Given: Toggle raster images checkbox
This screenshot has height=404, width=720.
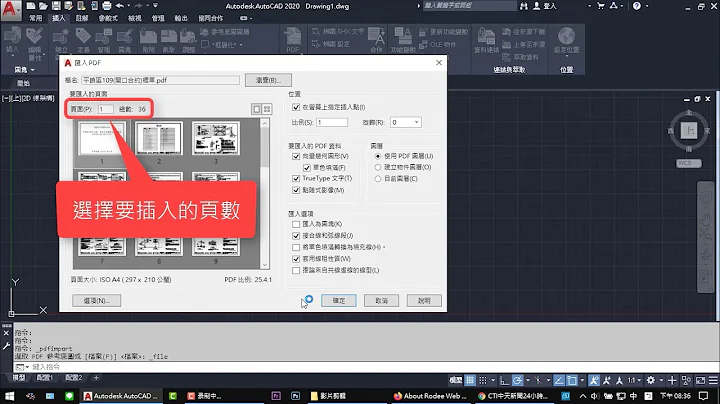Looking at the screenshot, I should coord(296,190).
